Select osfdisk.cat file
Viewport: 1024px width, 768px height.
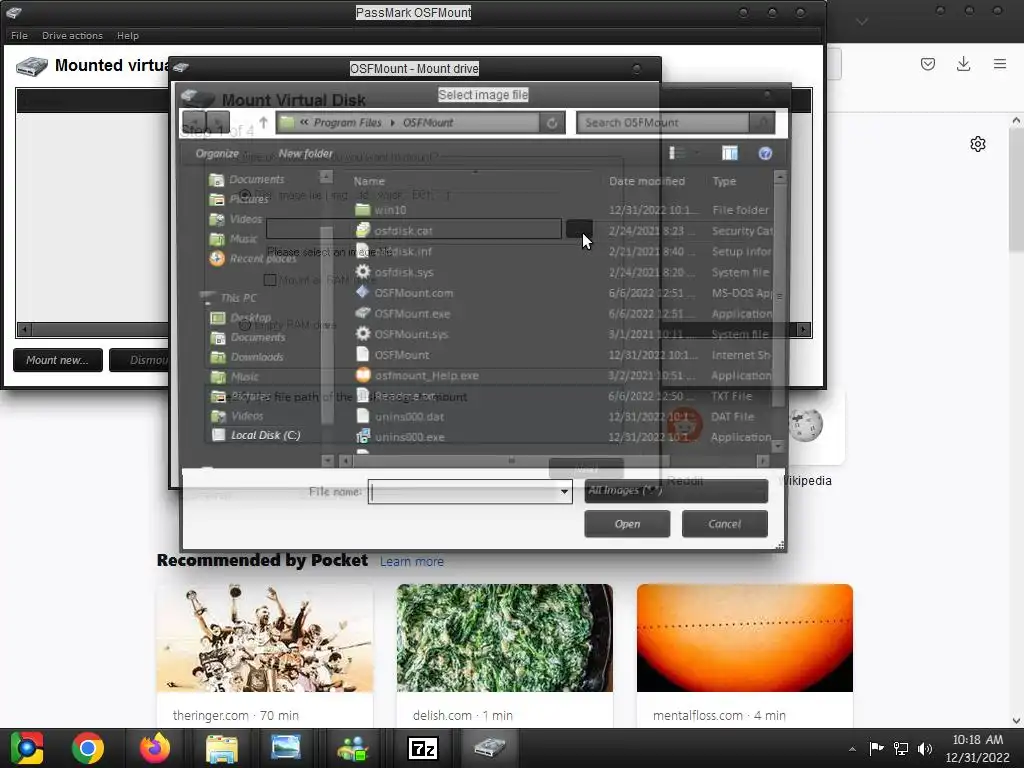(x=403, y=231)
